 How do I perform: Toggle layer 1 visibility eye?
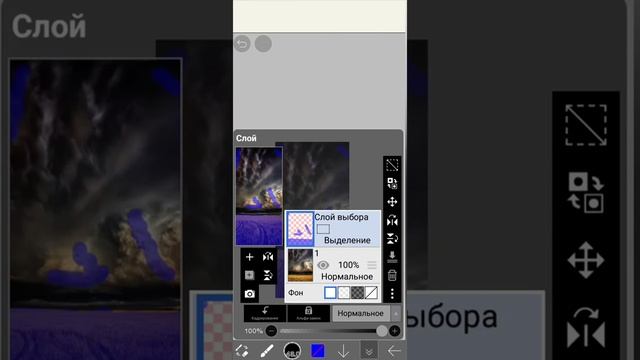[323, 265]
